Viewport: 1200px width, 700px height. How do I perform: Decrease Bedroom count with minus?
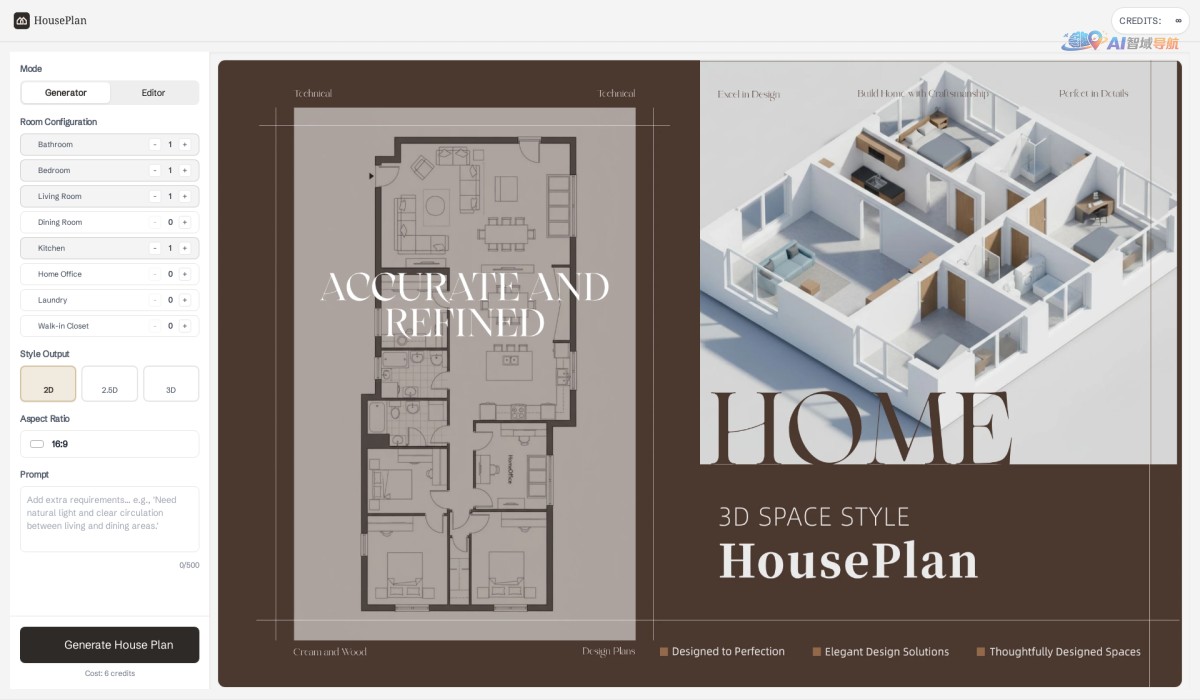(155, 171)
